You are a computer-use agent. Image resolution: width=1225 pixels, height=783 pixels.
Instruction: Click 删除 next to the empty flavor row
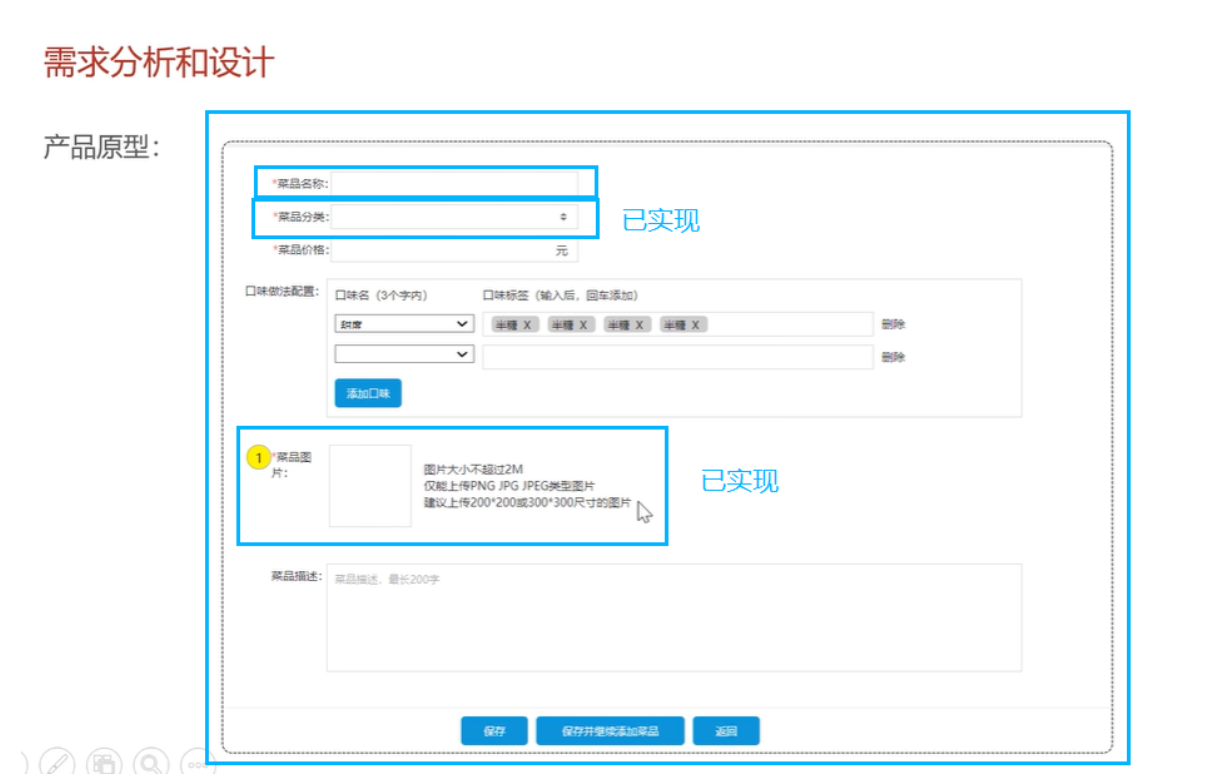click(893, 357)
